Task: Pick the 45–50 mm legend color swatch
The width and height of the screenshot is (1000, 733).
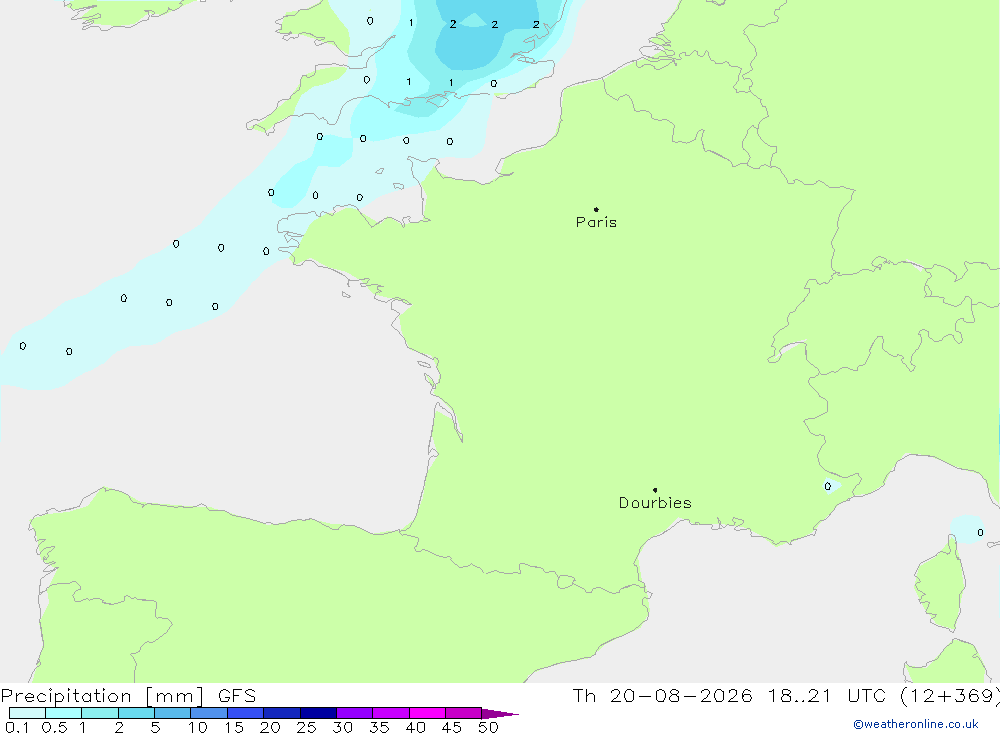Action: point(464,713)
